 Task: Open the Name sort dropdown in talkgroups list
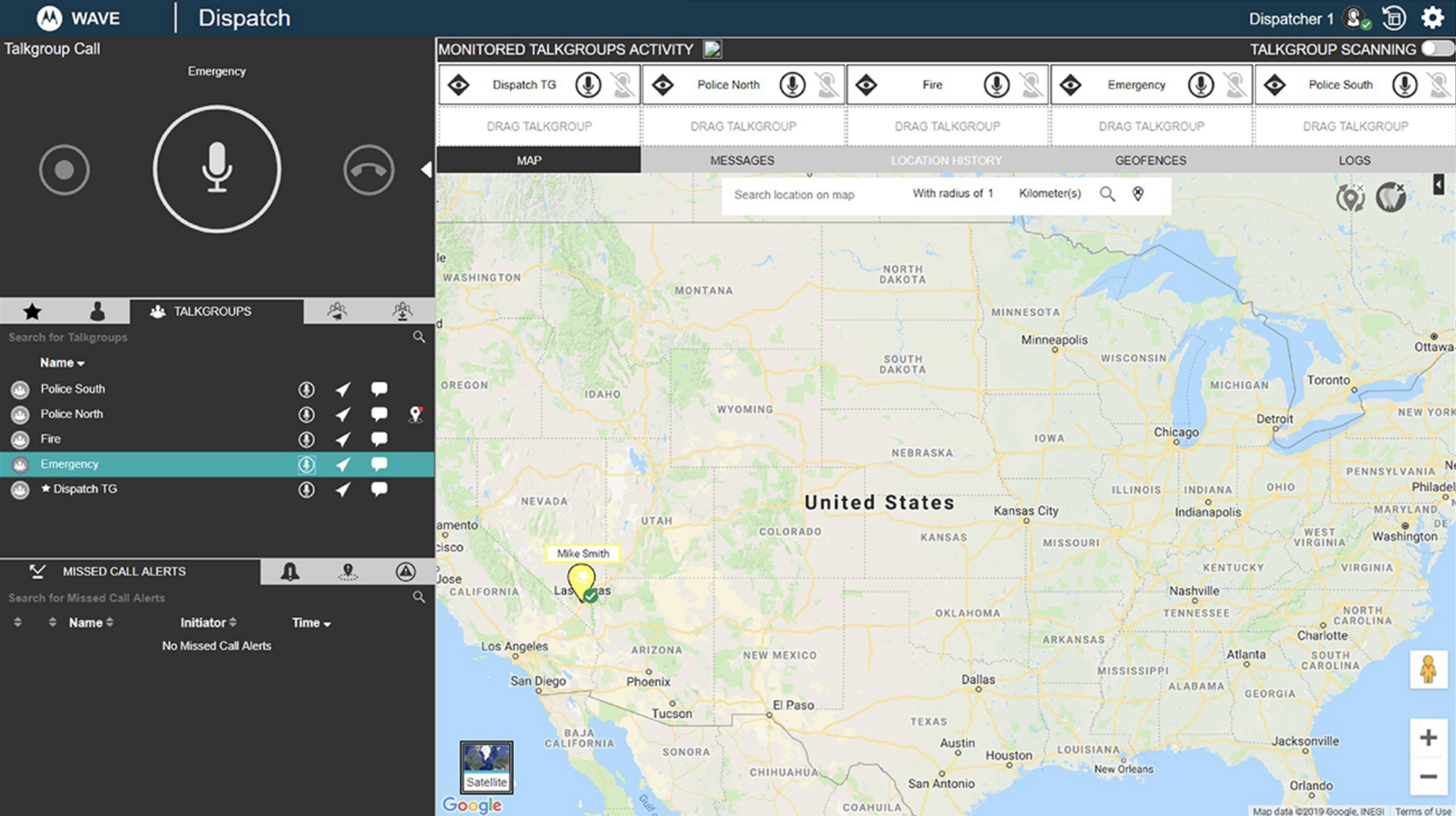tap(62, 363)
